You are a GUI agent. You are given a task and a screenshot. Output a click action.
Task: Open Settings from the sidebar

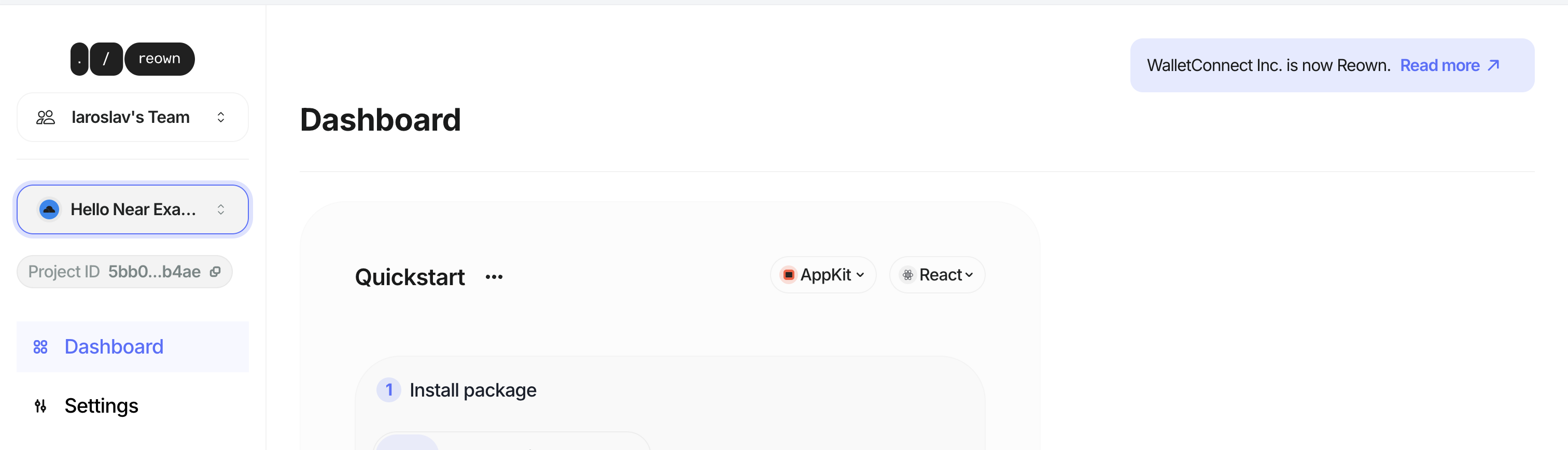[102, 406]
